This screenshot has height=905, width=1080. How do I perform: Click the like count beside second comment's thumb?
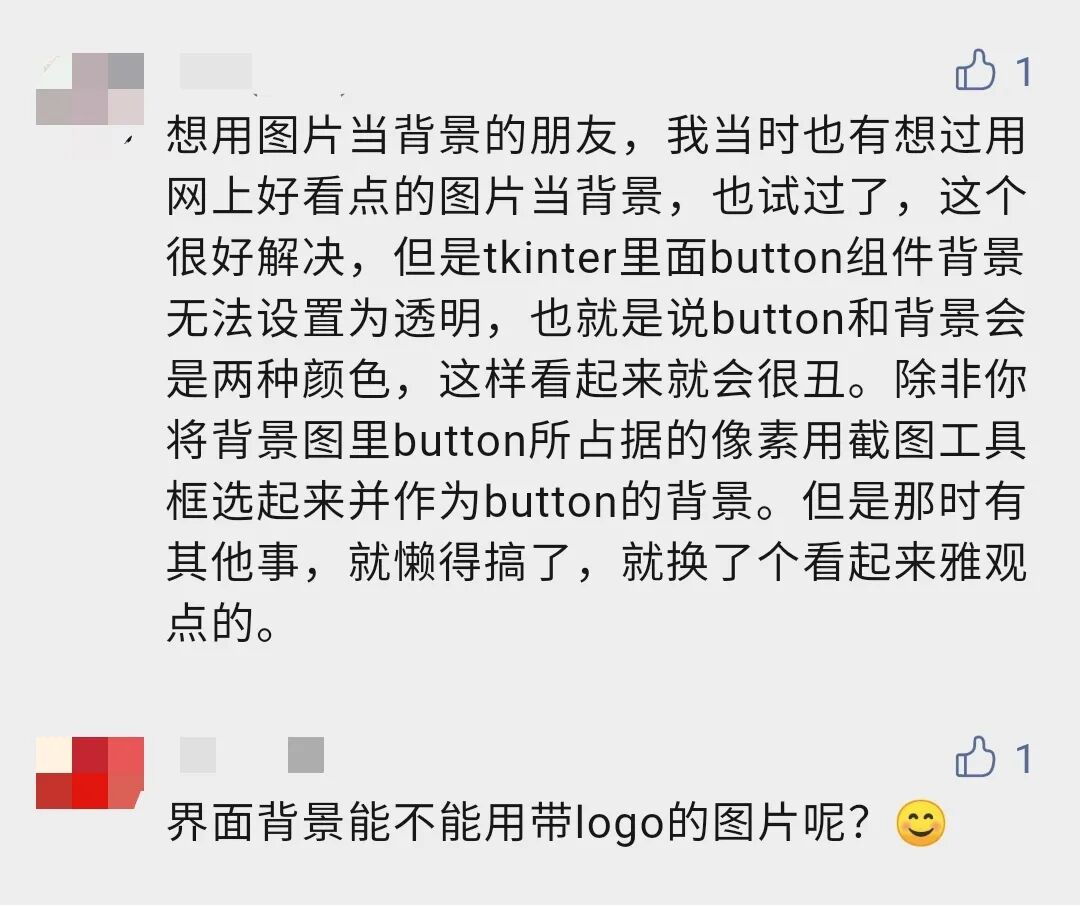(x=1024, y=759)
